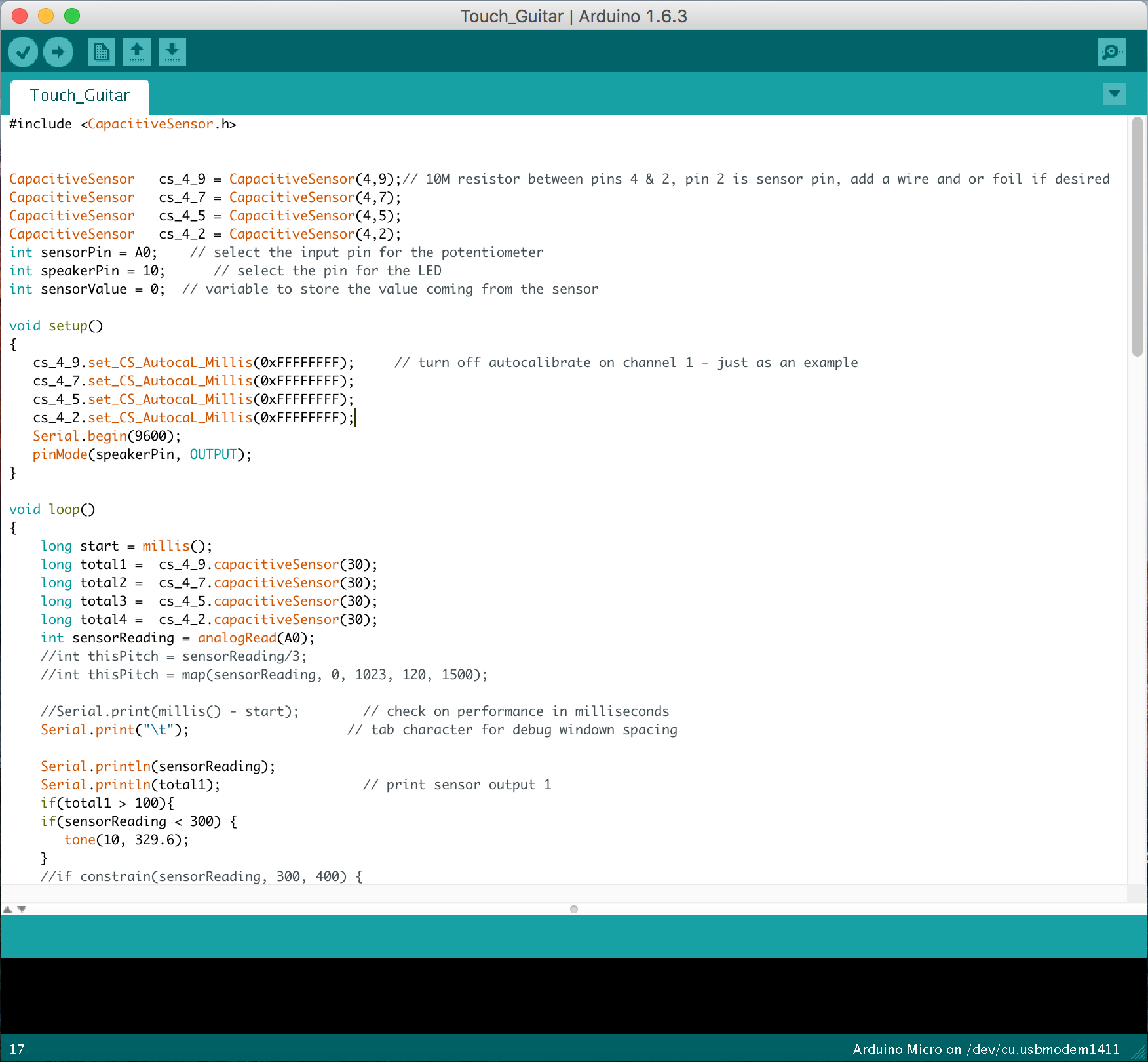The width and height of the screenshot is (1148, 1062).
Task: Click the Serial.println(sensorReading) line
Action: coord(158,766)
